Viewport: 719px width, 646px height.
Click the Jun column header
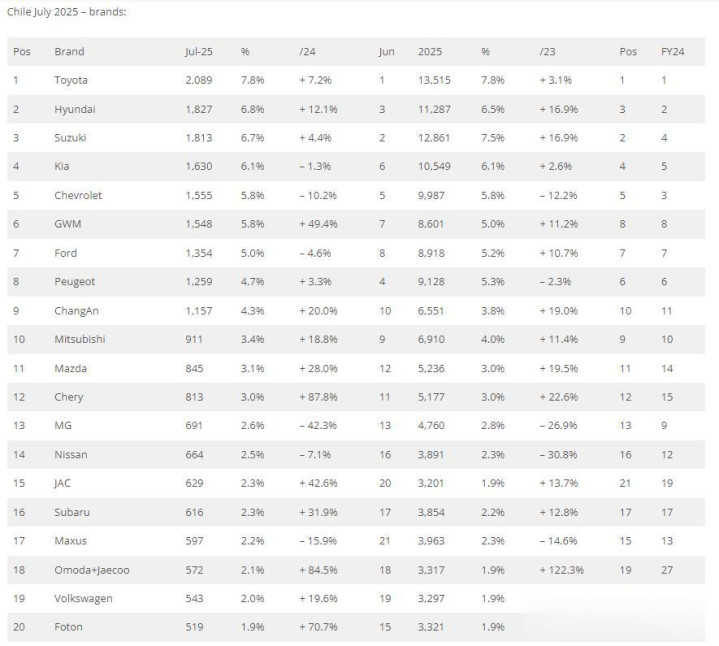pyautogui.click(x=387, y=51)
